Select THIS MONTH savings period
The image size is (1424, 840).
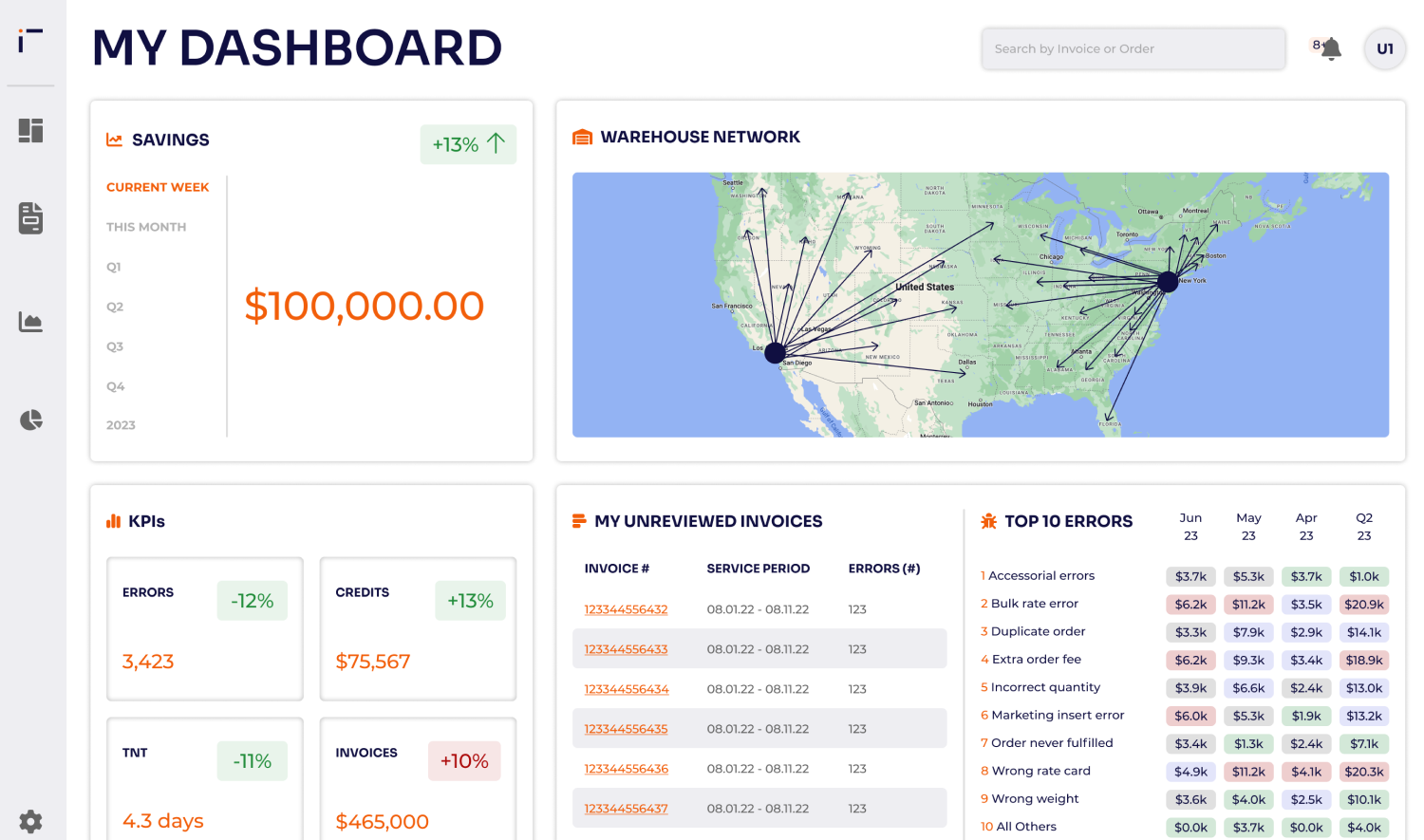146,227
